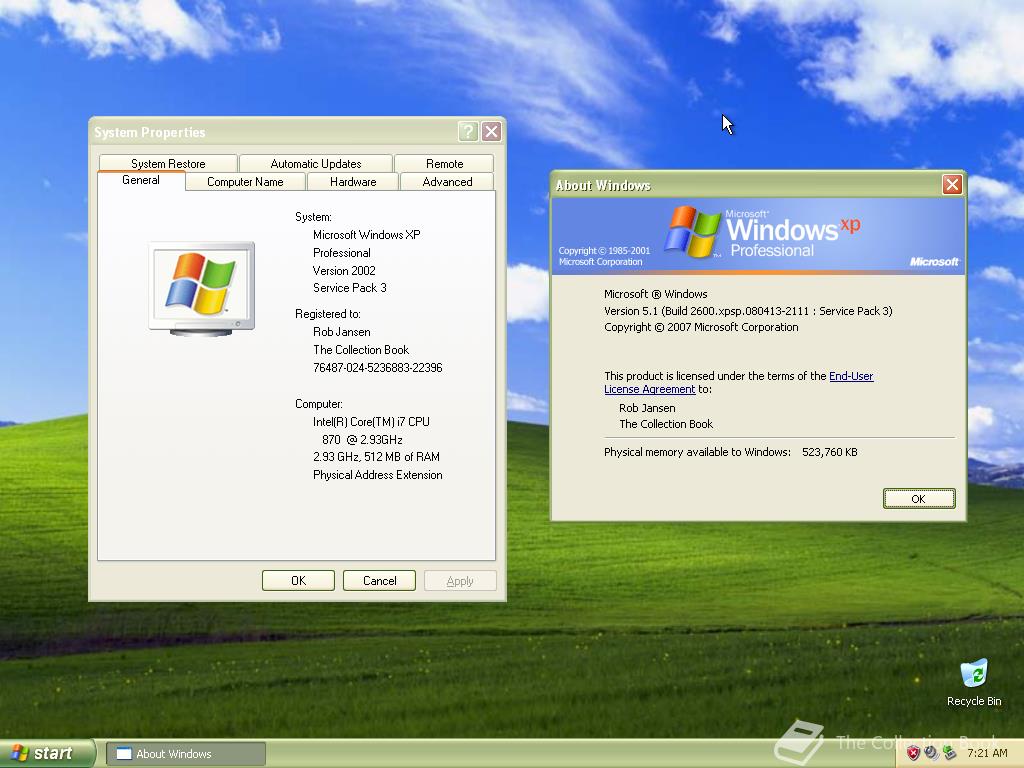Click 'Rob Jansen' in About Windows
1024x768 pixels.
[x=647, y=408]
